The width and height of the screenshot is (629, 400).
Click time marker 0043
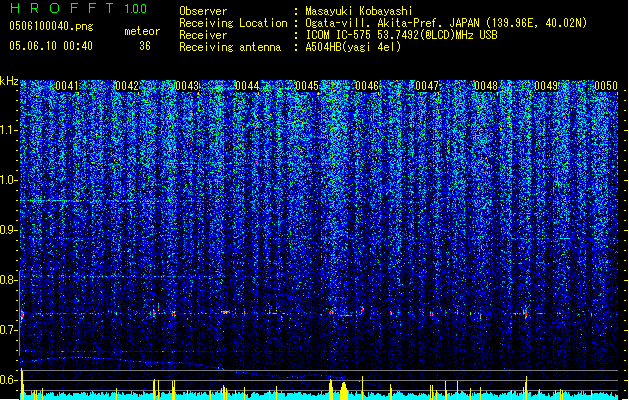tap(187, 86)
